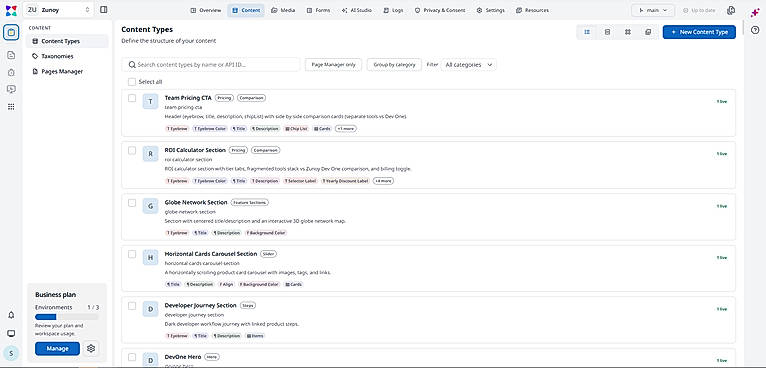Click the G icon of Globe Network Section
Screen dimensions: 766x368
(x=150, y=206)
